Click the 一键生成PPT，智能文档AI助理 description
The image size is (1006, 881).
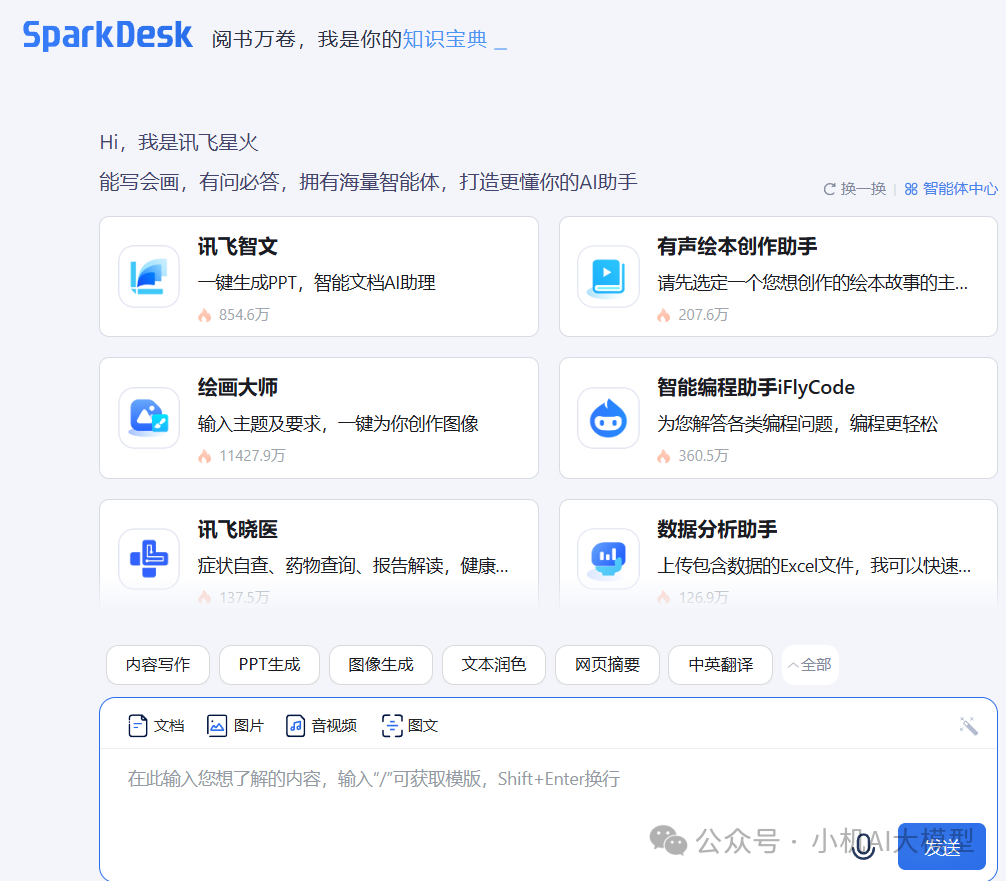[x=317, y=282]
